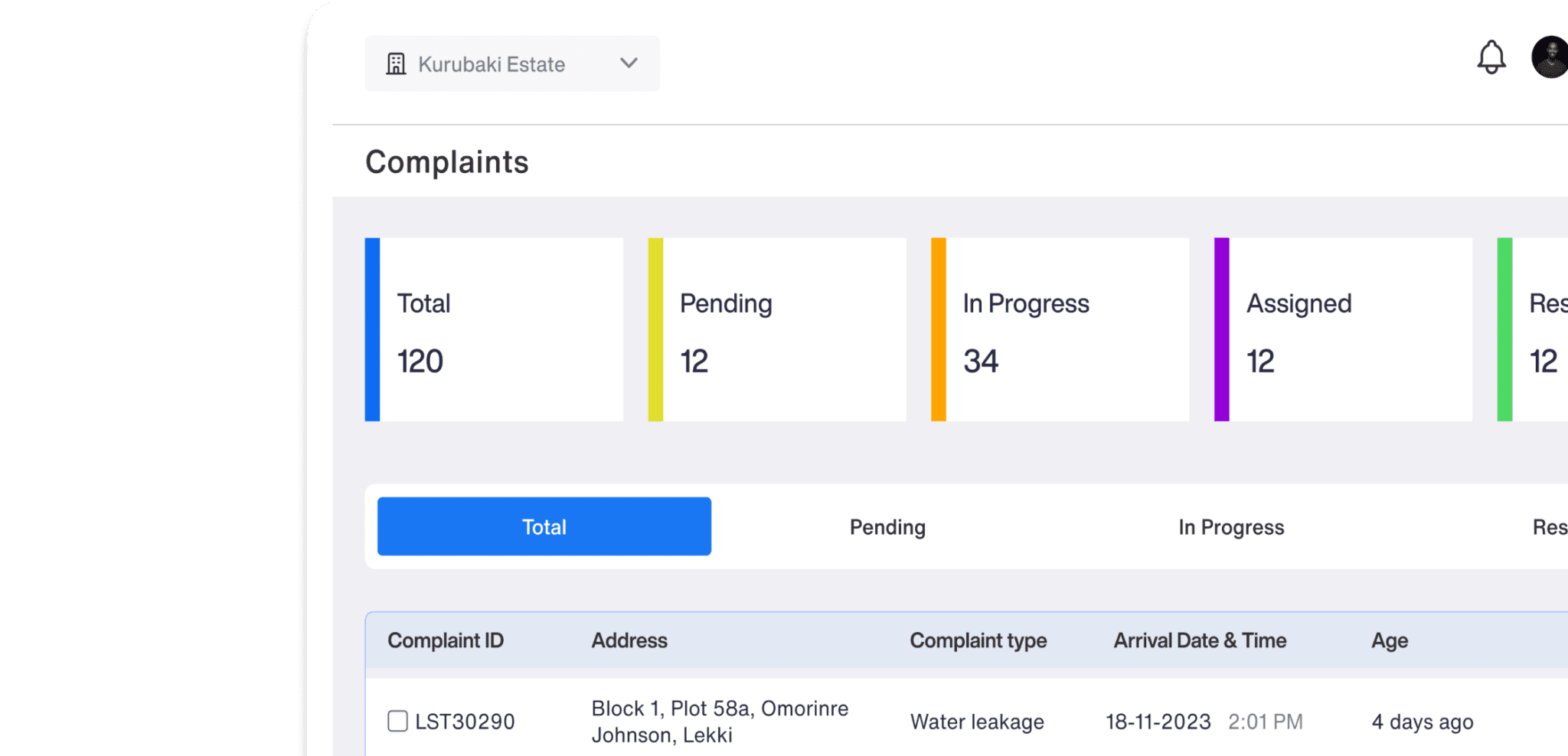Click the Age column header
This screenshot has height=756, width=1568.
tap(1389, 640)
